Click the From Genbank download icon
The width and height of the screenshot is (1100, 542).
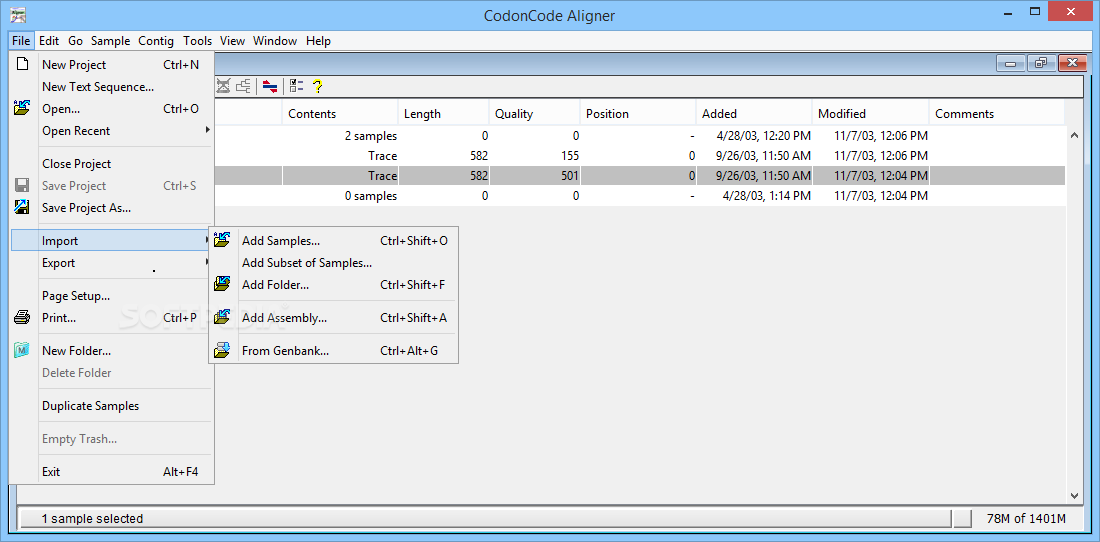pos(222,351)
